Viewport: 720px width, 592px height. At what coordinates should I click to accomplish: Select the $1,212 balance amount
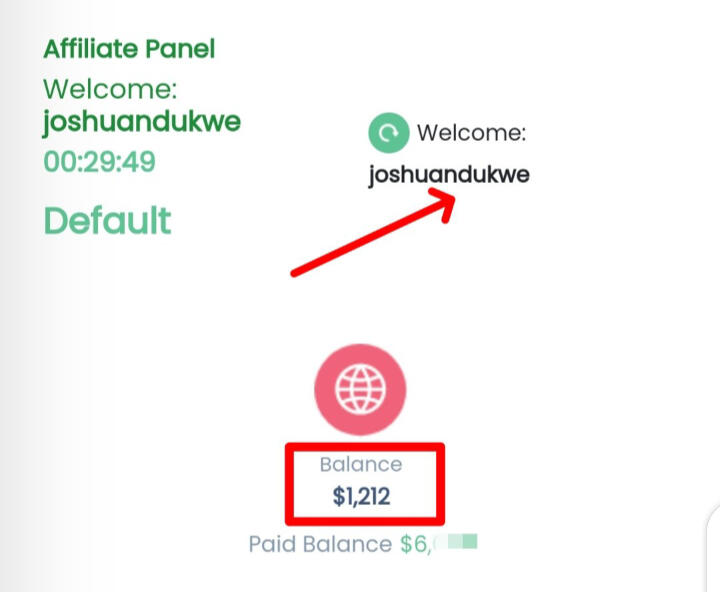click(x=360, y=494)
